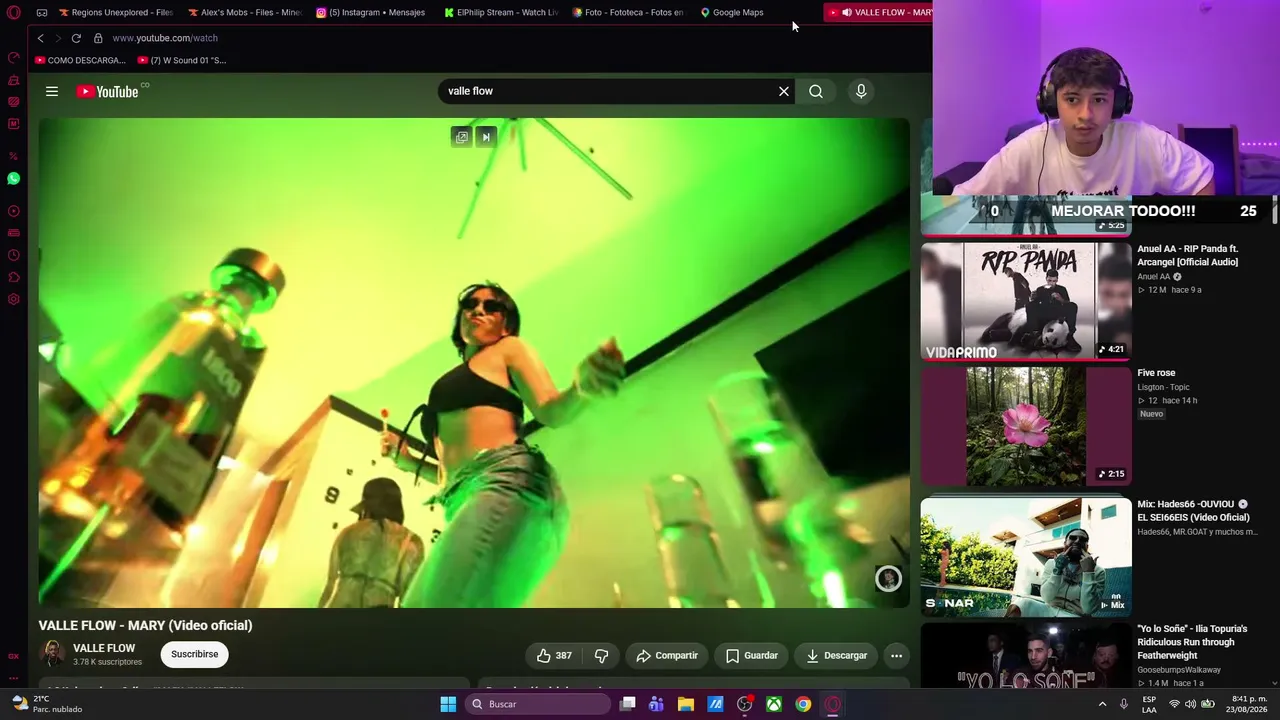The height and width of the screenshot is (720, 1280).
Task: Open Mix Hades66 playlist thumbnail
Action: coord(1026,556)
